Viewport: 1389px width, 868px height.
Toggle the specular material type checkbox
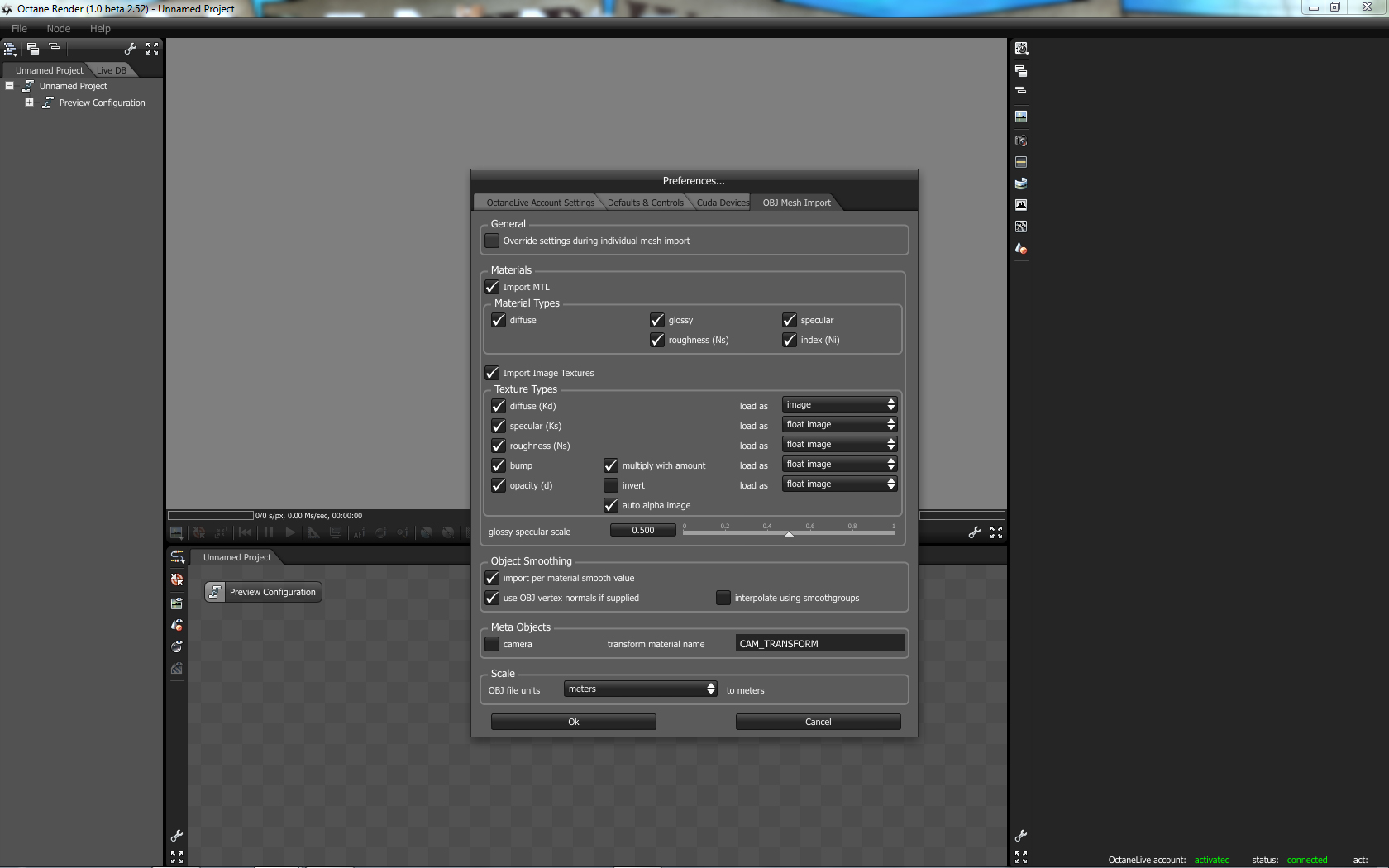790,320
